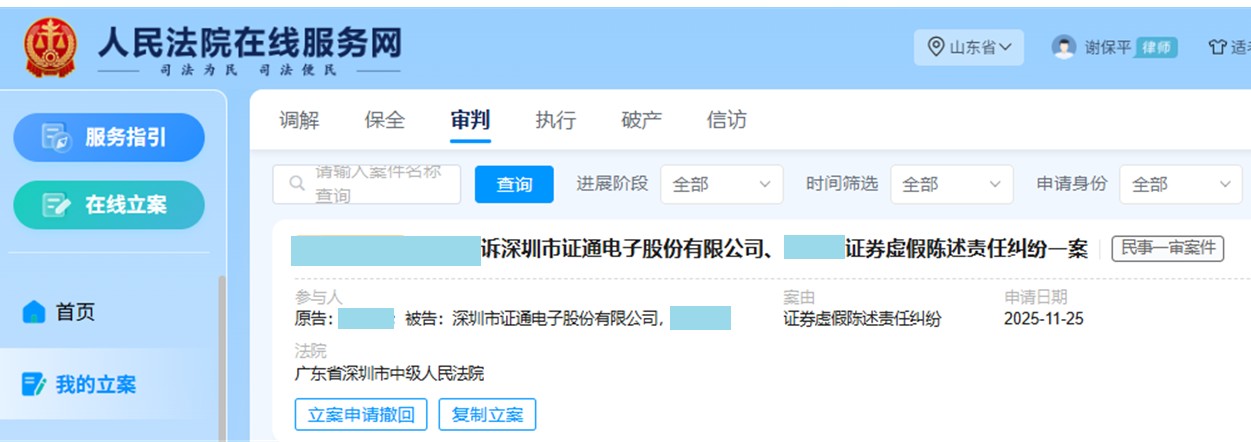Switch to the 保全 tab
The height and width of the screenshot is (442, 1251).
(385, 120)
